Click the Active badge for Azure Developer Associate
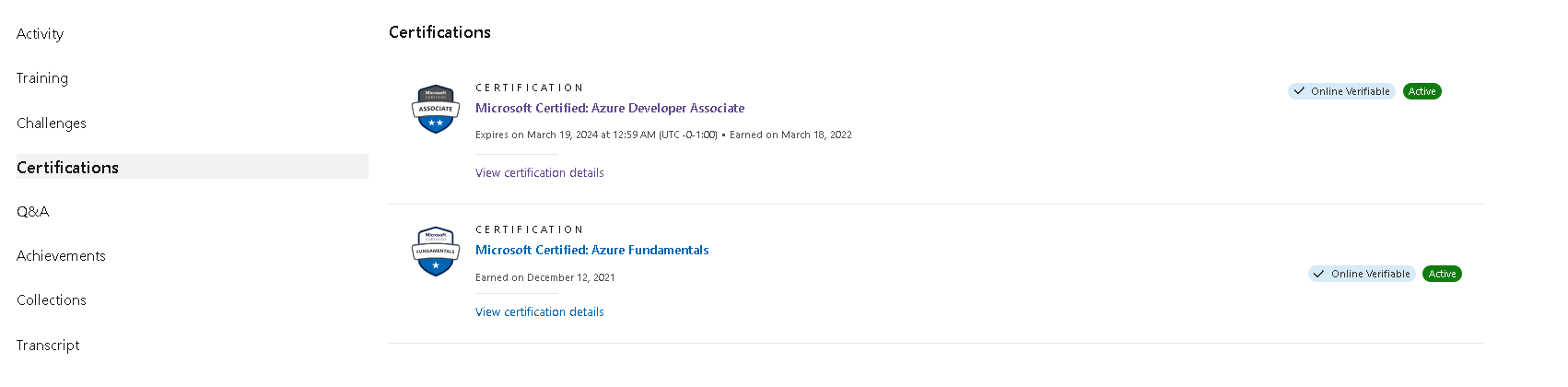Screen dimensions: 1568x387 [x=1422, y=91]
